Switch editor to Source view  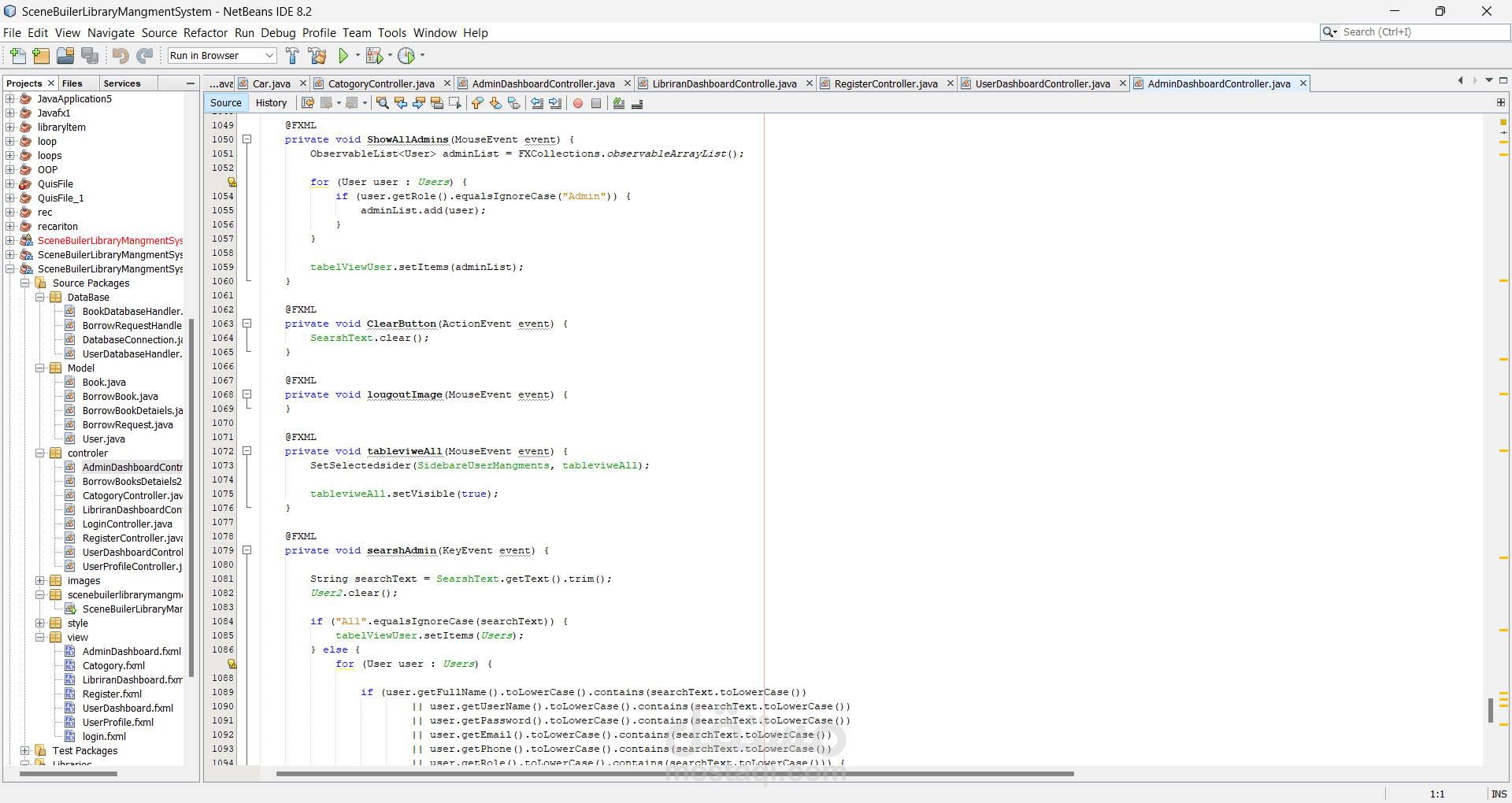tap(226, 103)
